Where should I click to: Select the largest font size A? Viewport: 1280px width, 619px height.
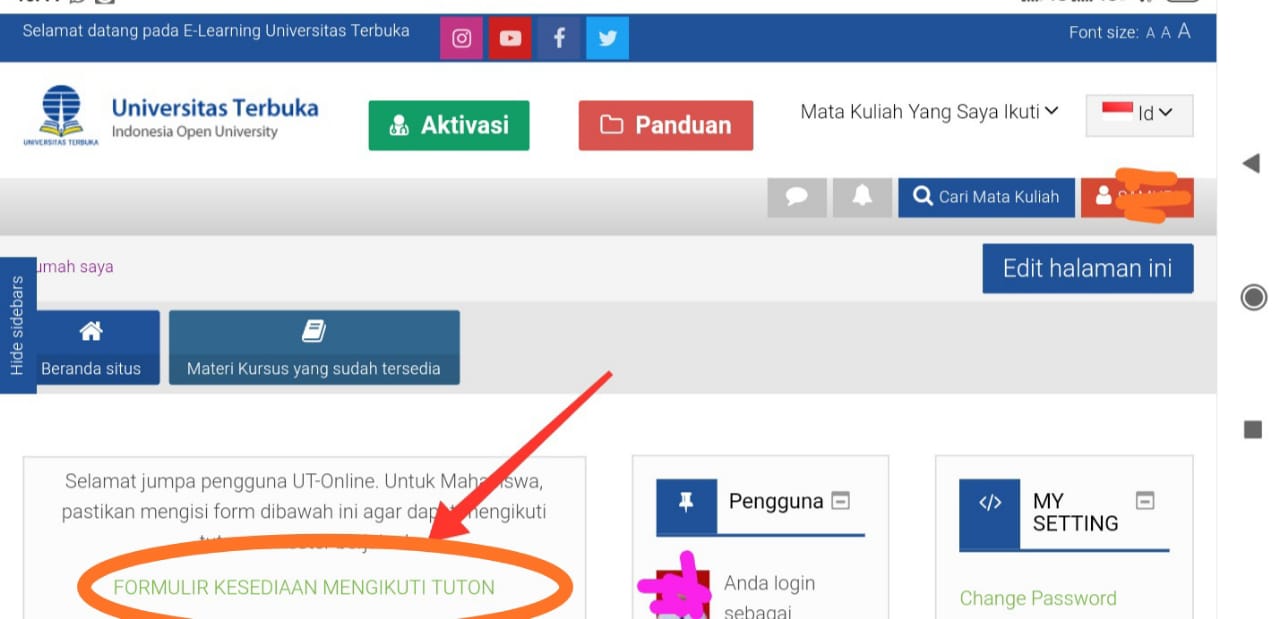1184,31
